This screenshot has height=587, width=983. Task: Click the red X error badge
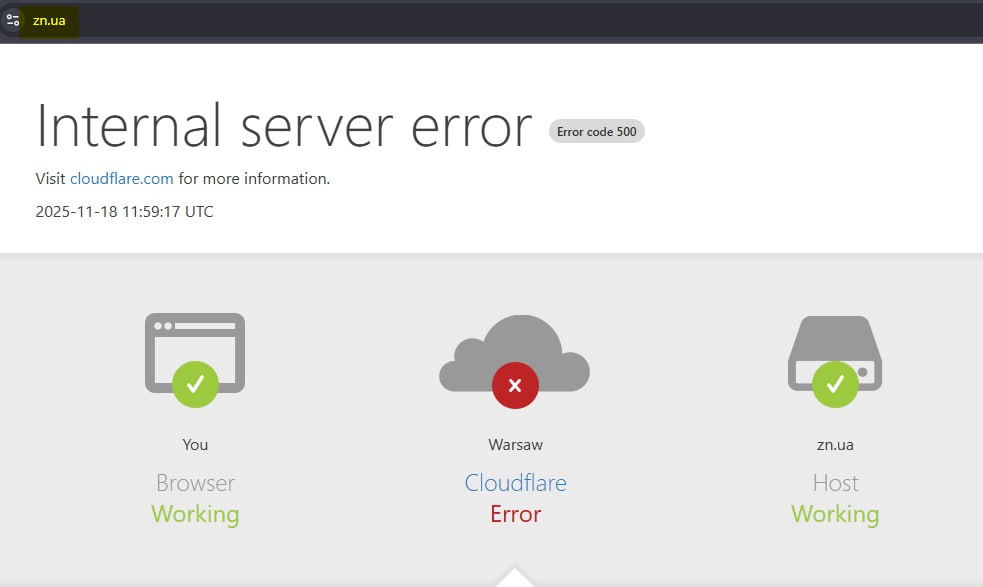[515, 385]
